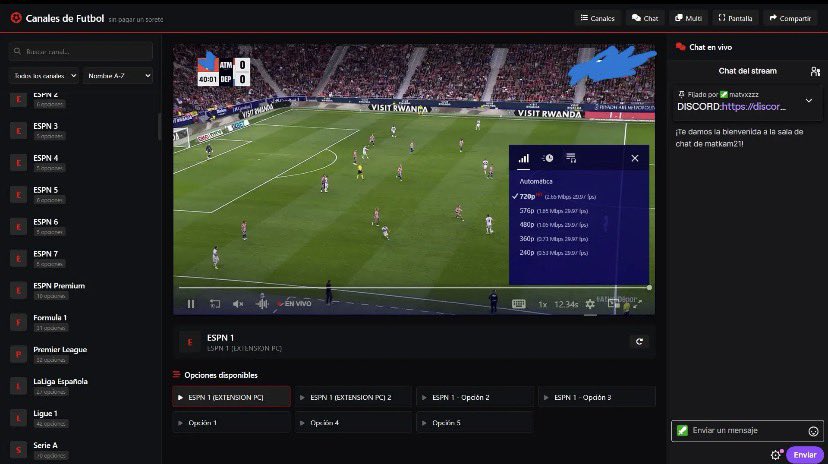Select Automática video quality
Screen dimensions: 828x464
tap(536, 182)
